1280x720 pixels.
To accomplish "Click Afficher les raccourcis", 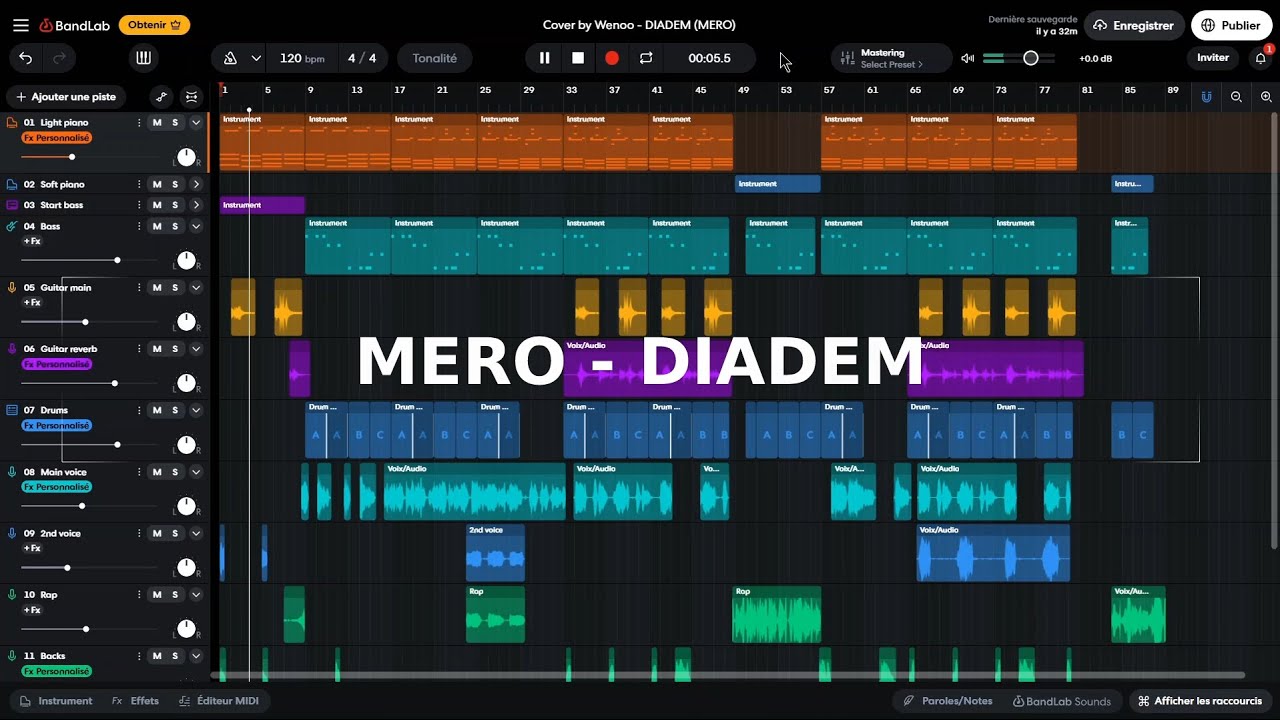I will (x=1200, y=701).
